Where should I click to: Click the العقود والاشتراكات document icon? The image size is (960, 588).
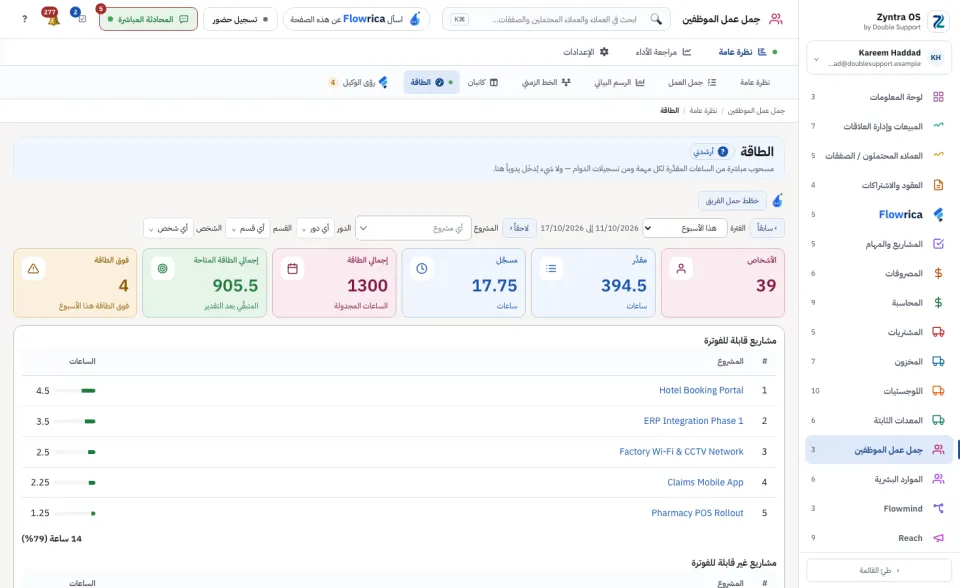point(938,185)
